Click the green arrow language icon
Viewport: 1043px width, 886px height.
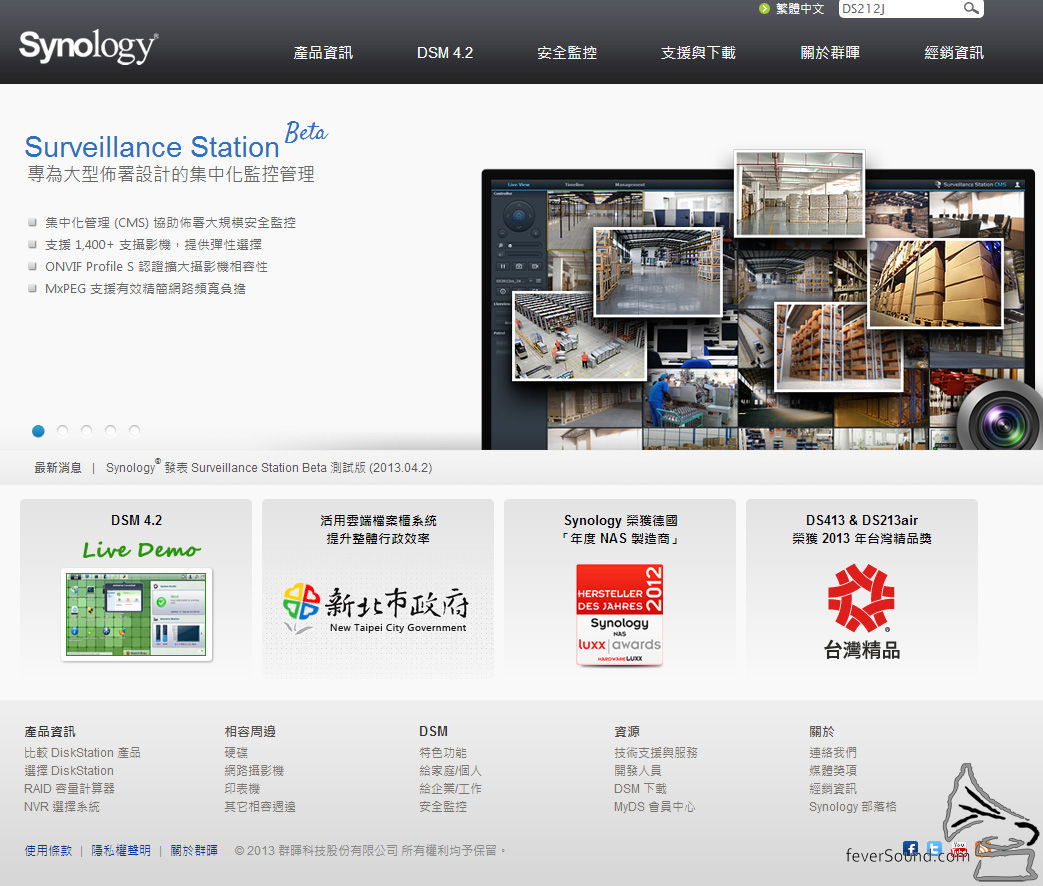764,9
